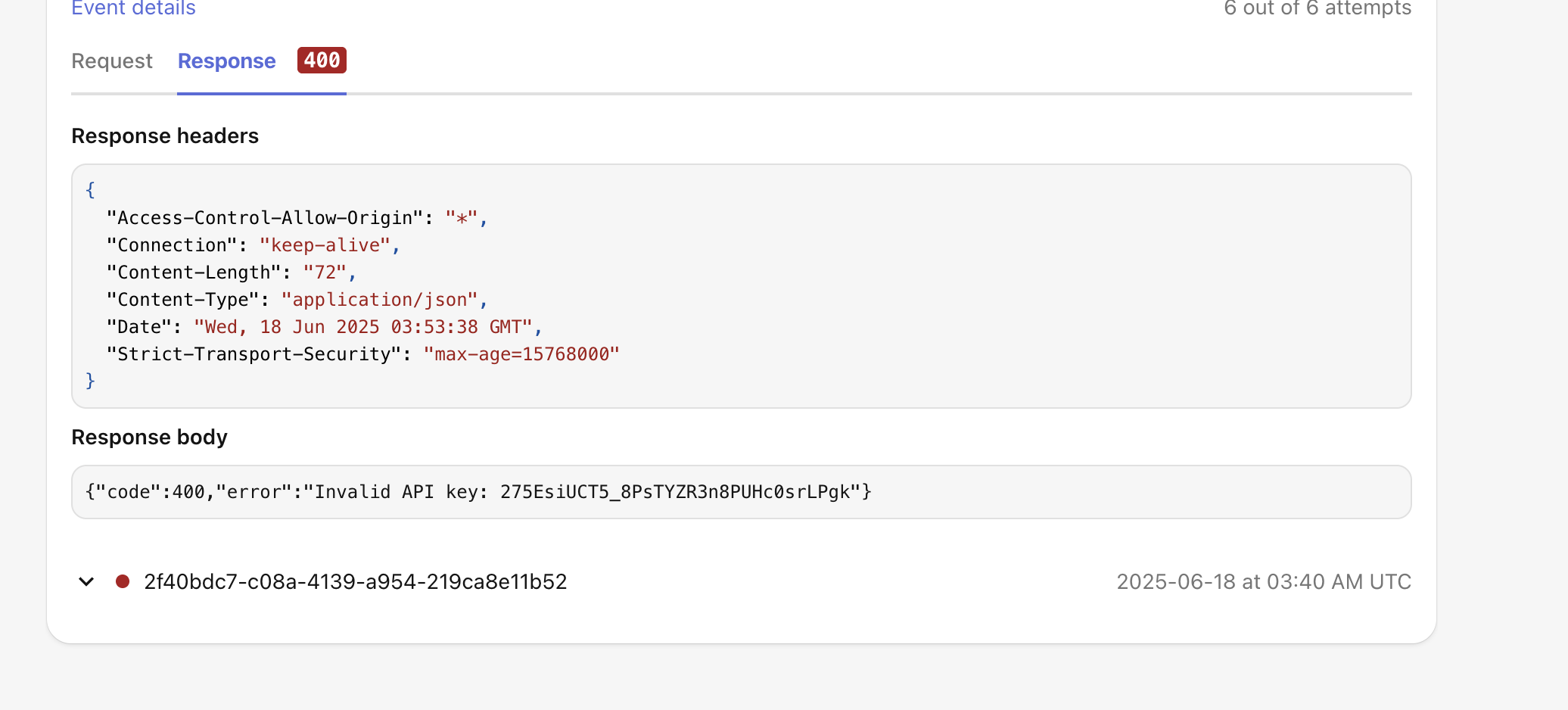Switch to the Request tab
Image resolution: width=1568 pixels, height=710 pixels.
[x=112, y=61]
